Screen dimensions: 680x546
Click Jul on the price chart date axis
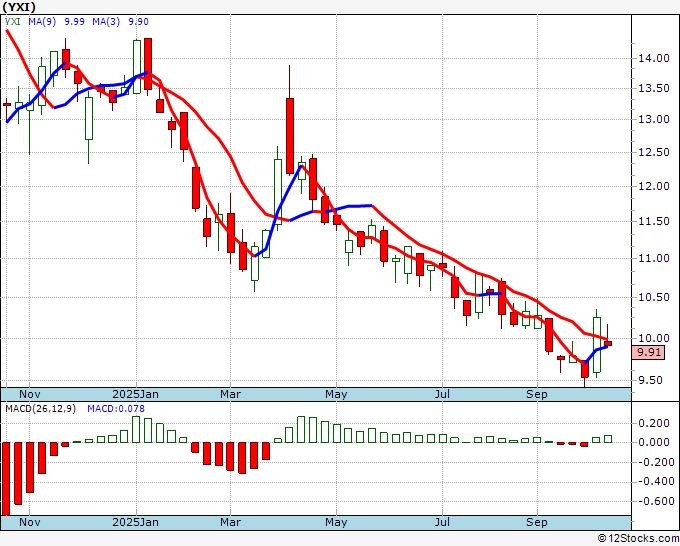click(x=442, y=394)
